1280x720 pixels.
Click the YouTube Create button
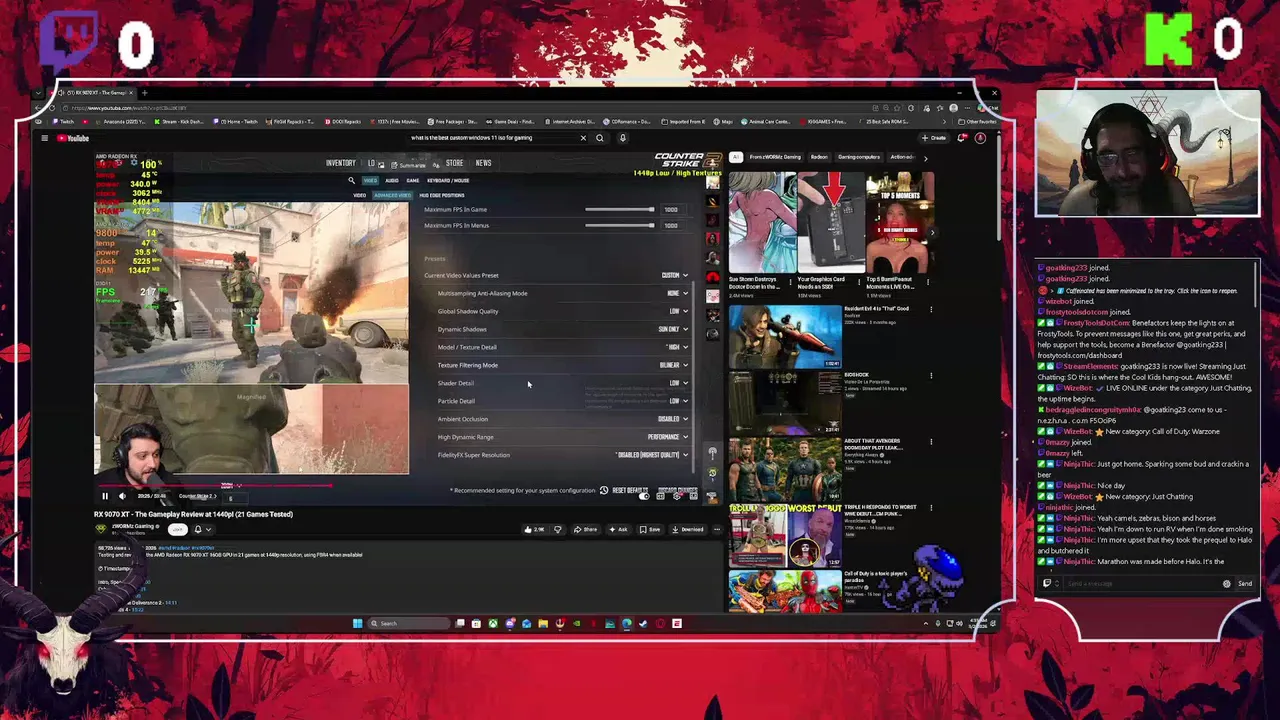(936, 138)
